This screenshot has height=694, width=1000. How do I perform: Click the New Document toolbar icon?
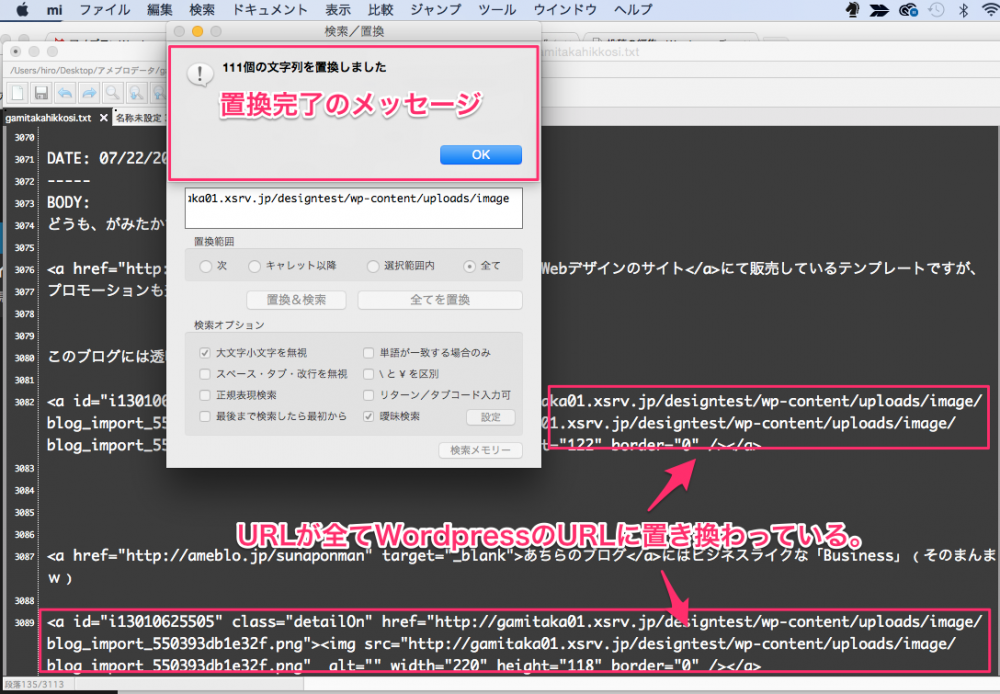[x=17, y=93]
